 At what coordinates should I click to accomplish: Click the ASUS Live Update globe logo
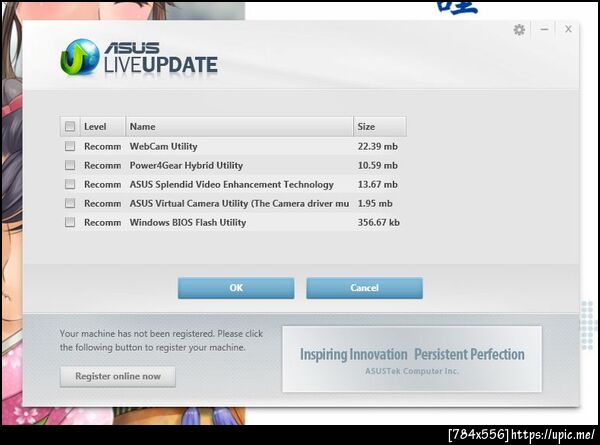click(80, 57)
